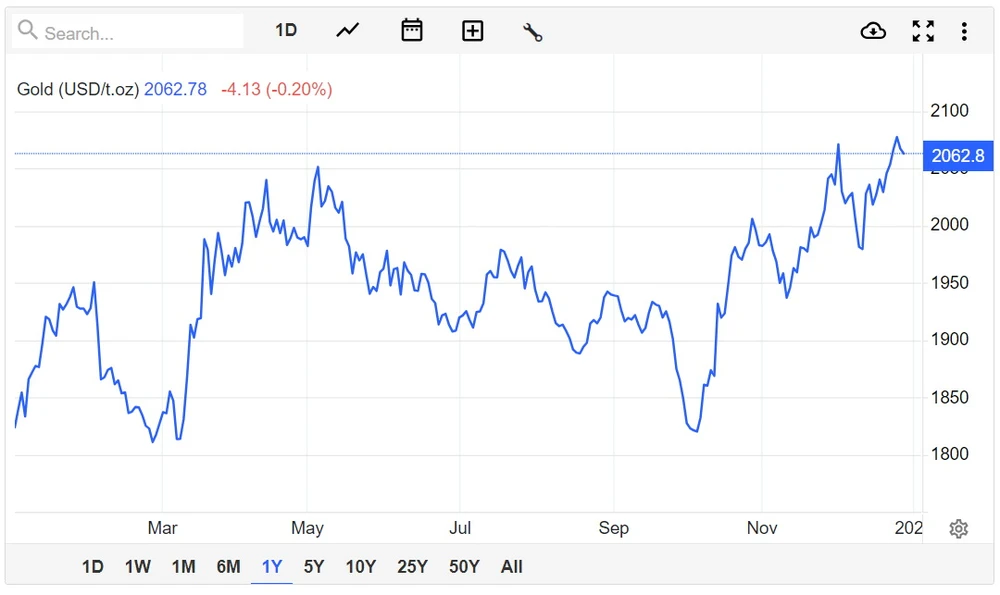Open the 1D interval dropdown
This screenshot has width=1000, height=595.
(x=286, y=31)
